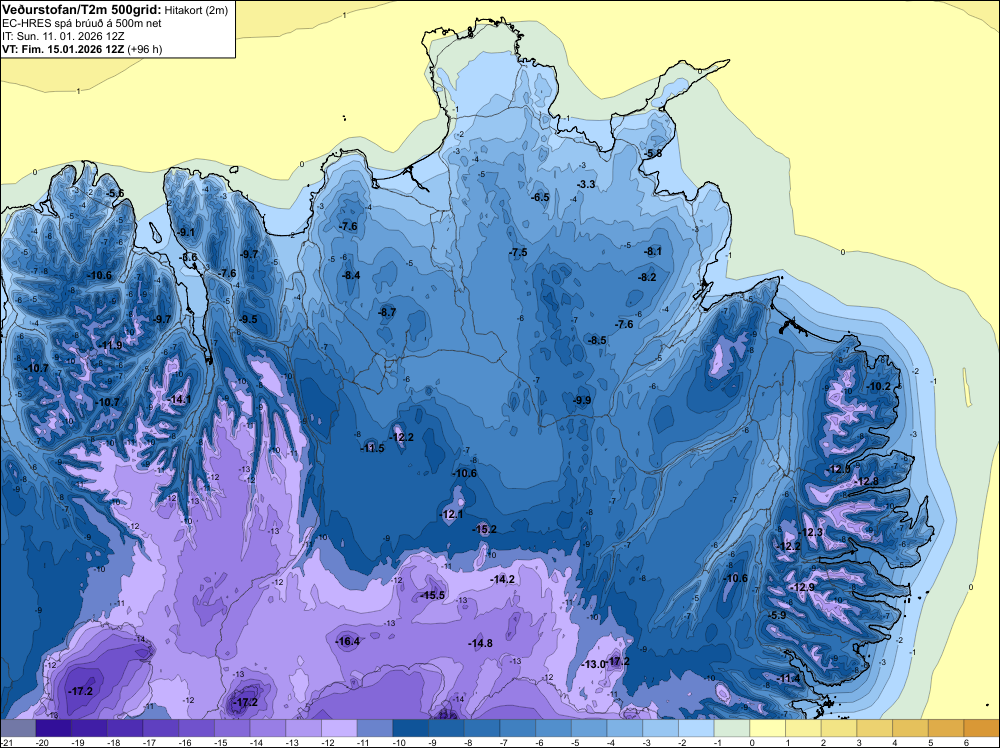Select the pale green legend swatch at -1

pos(732,728)
